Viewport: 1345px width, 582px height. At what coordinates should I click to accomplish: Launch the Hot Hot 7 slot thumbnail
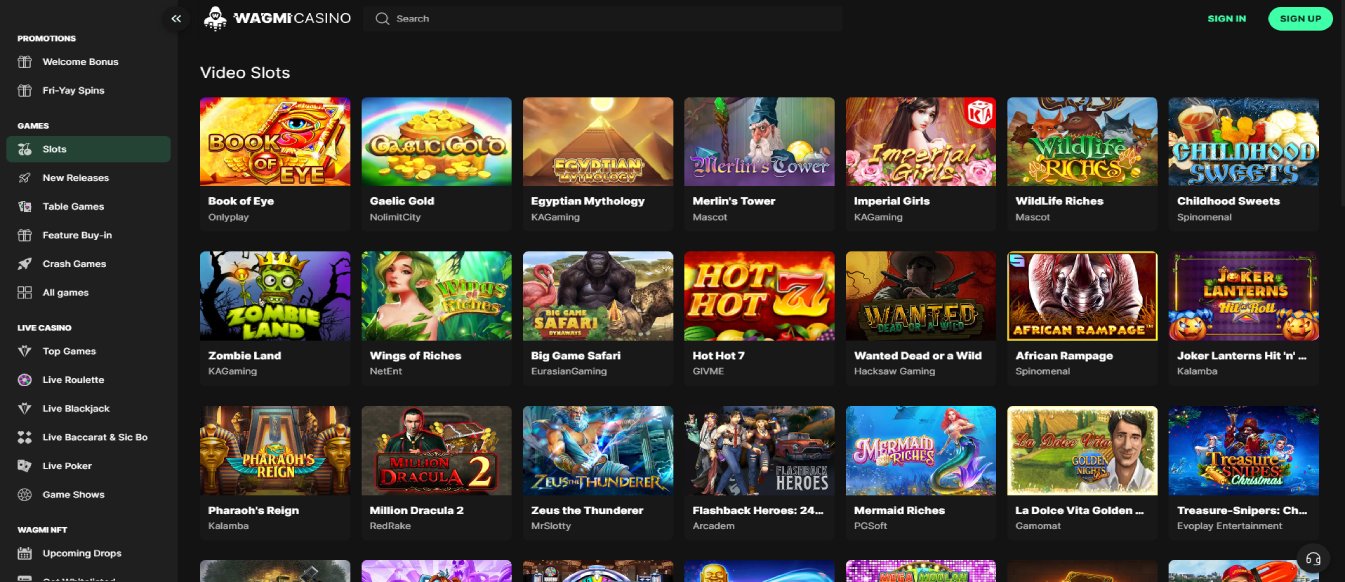(759, 296)
